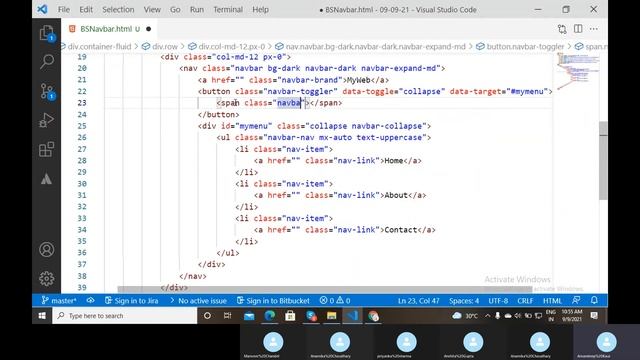Click Sign in to Bitbucket
Viewport: 640px width, 360px height.
[x=273, y=301]
